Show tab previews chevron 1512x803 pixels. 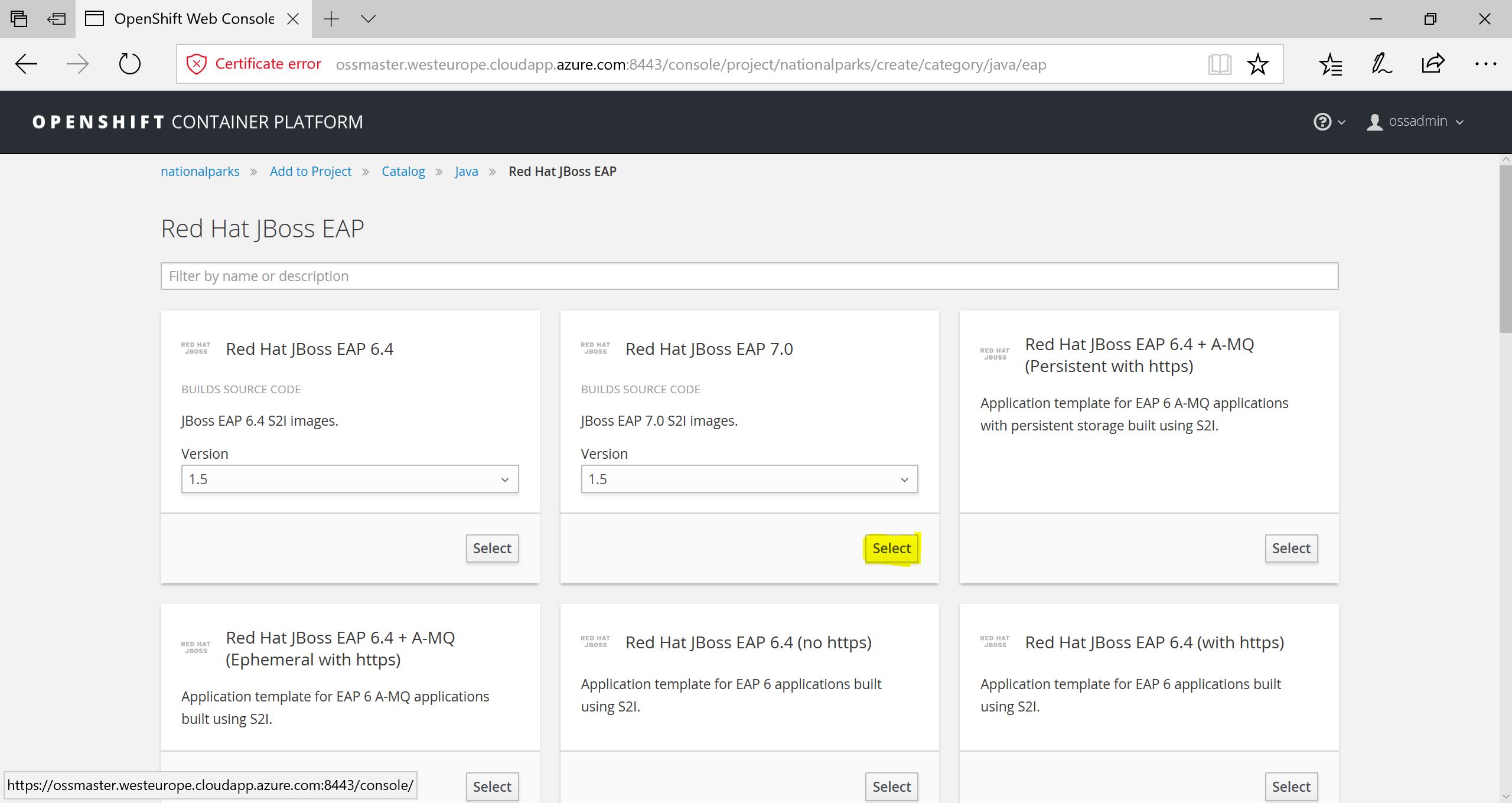pos(368,19)
